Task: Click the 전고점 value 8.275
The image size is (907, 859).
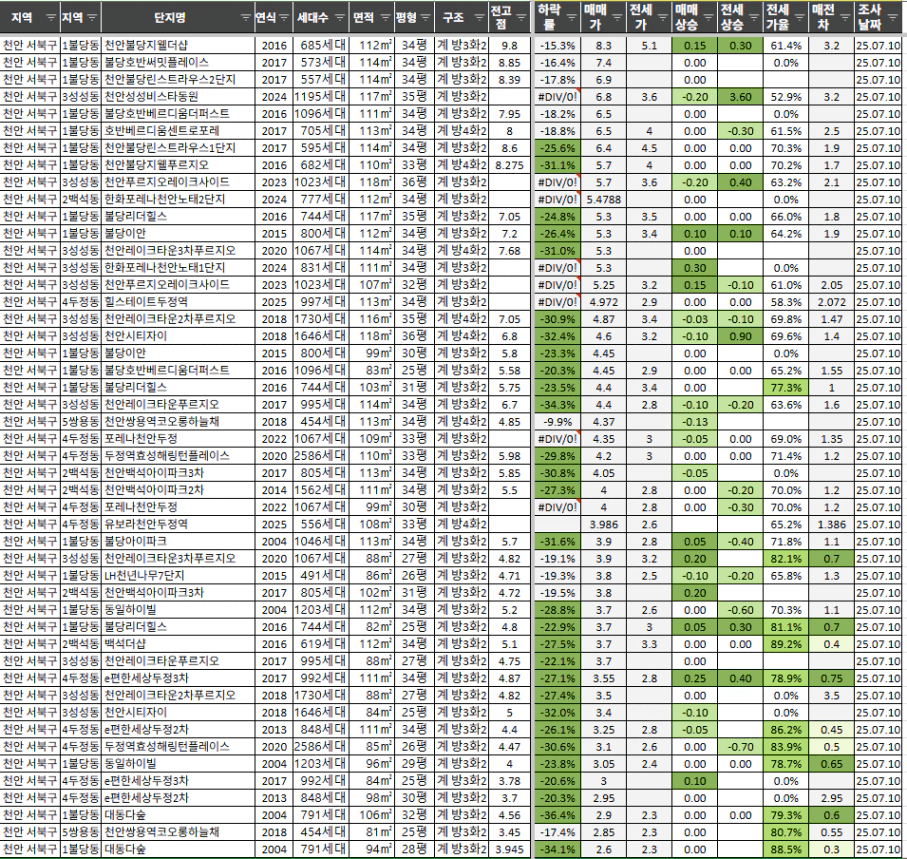Action: (x=510, y=165)
